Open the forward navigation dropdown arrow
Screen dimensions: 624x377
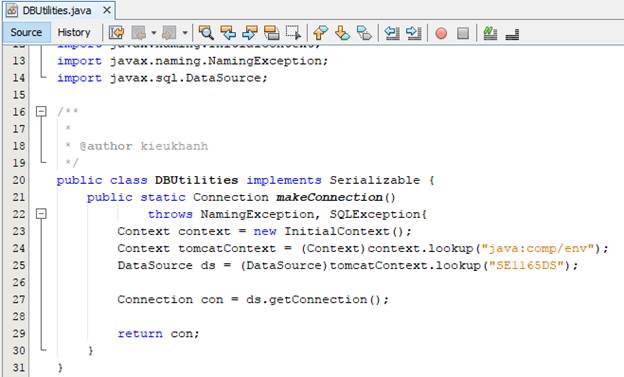[185, 33]
